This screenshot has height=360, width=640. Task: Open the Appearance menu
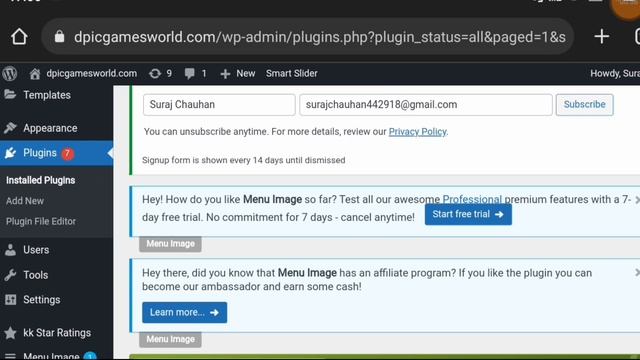pyautogui.click(x=50, y=128)
